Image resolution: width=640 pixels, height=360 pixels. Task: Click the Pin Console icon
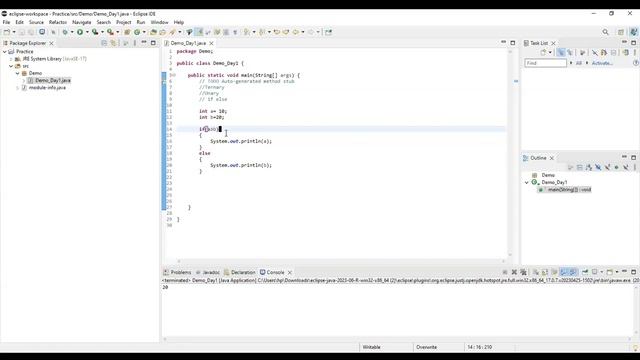[x=585, y=272]
